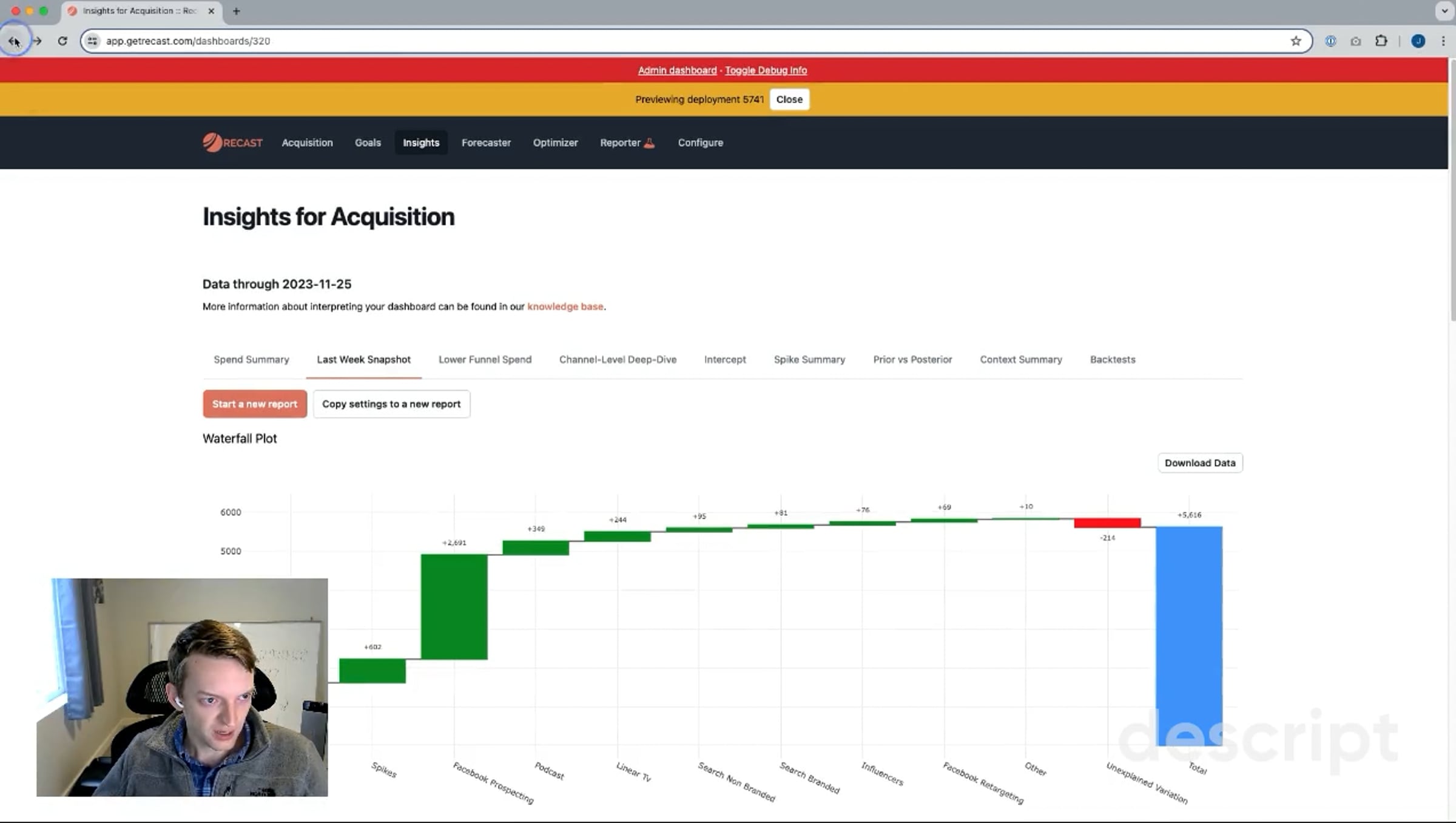Bookmark this page with the star icon
Screen dimensions: 1456x823
coord(1296,41)
